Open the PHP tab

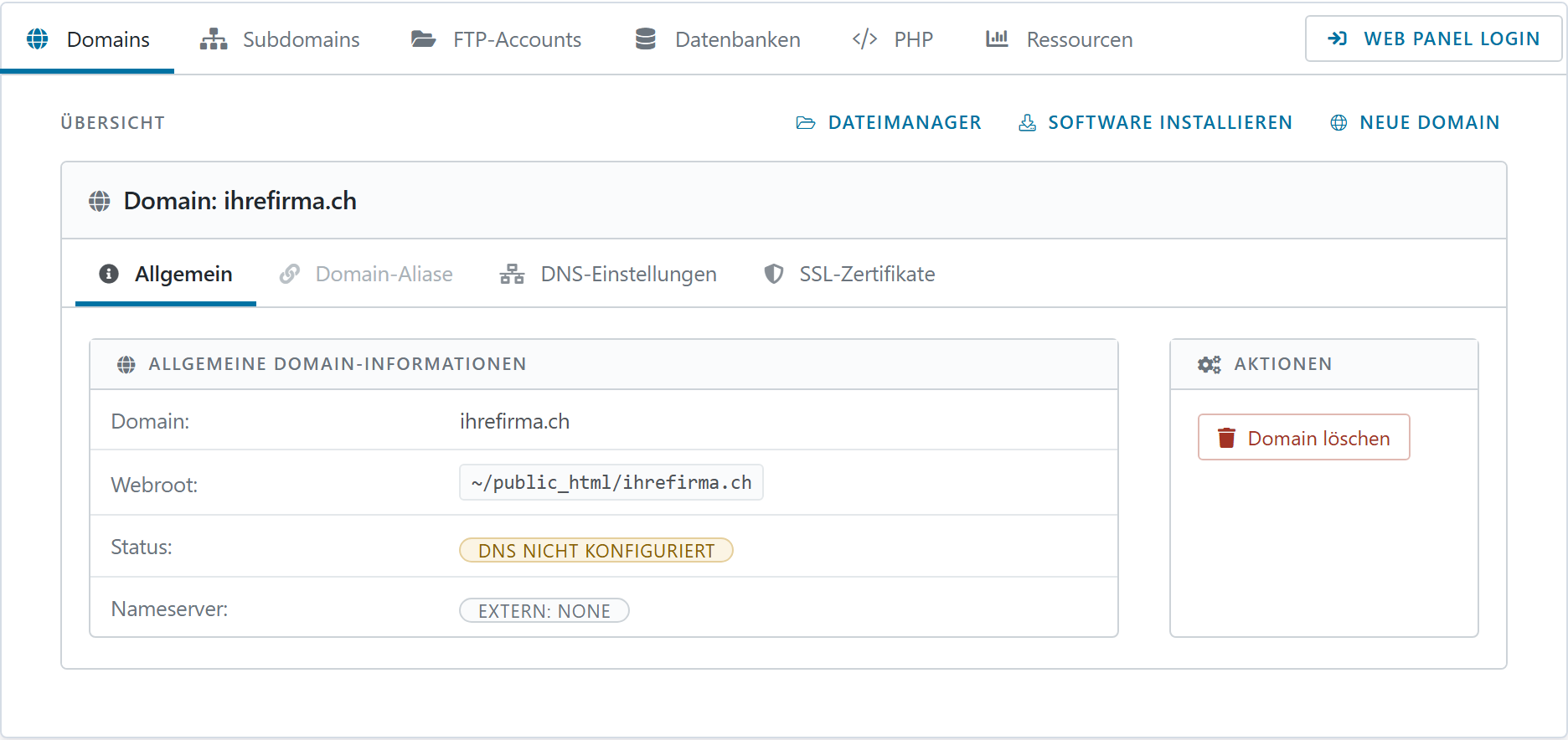click(x=893, y=39)
